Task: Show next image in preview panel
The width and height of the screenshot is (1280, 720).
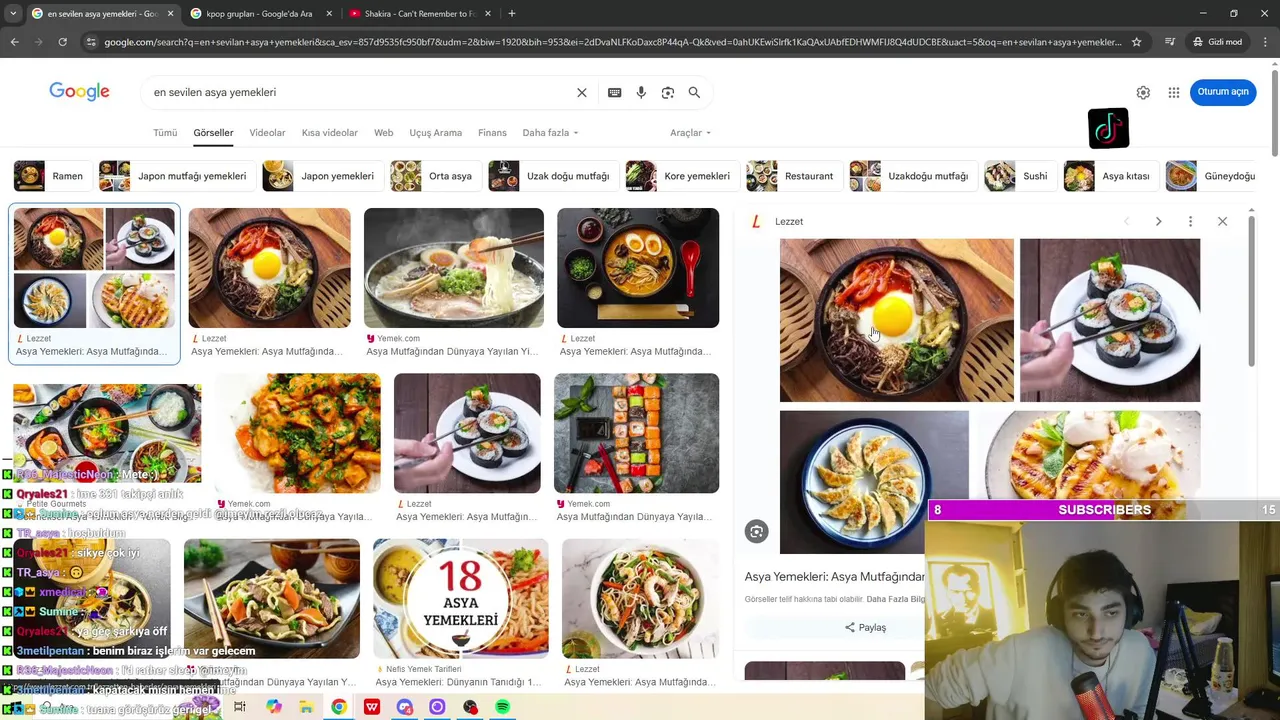Action: (1158, 221)
